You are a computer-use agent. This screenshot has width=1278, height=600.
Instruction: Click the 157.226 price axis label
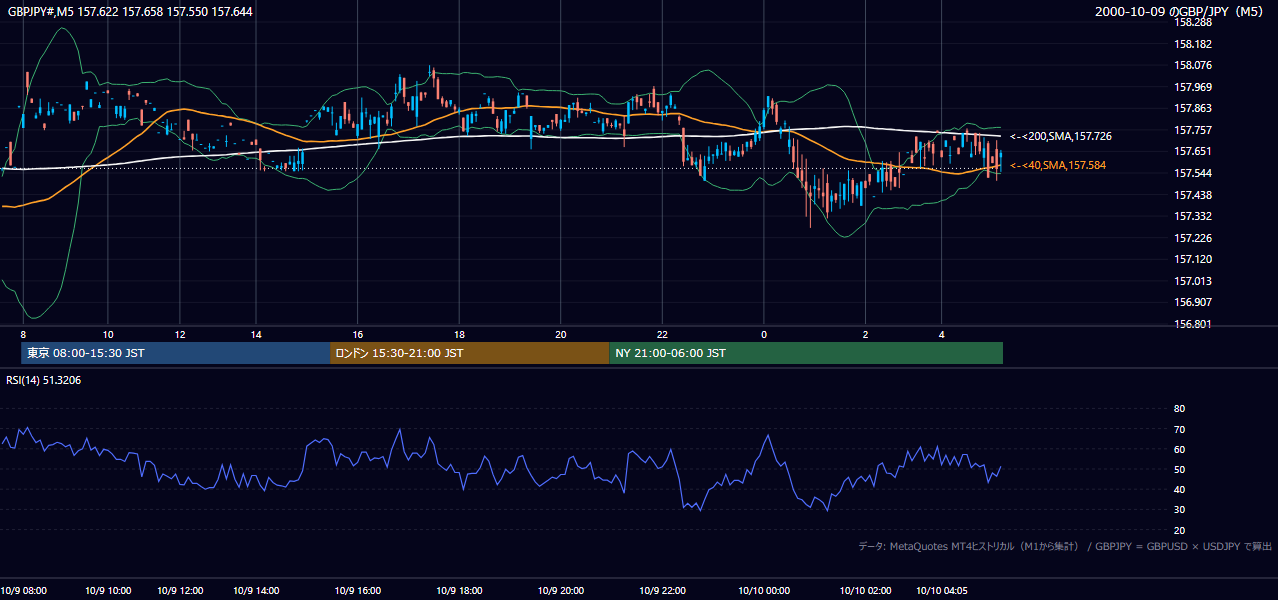(1193, 238)
